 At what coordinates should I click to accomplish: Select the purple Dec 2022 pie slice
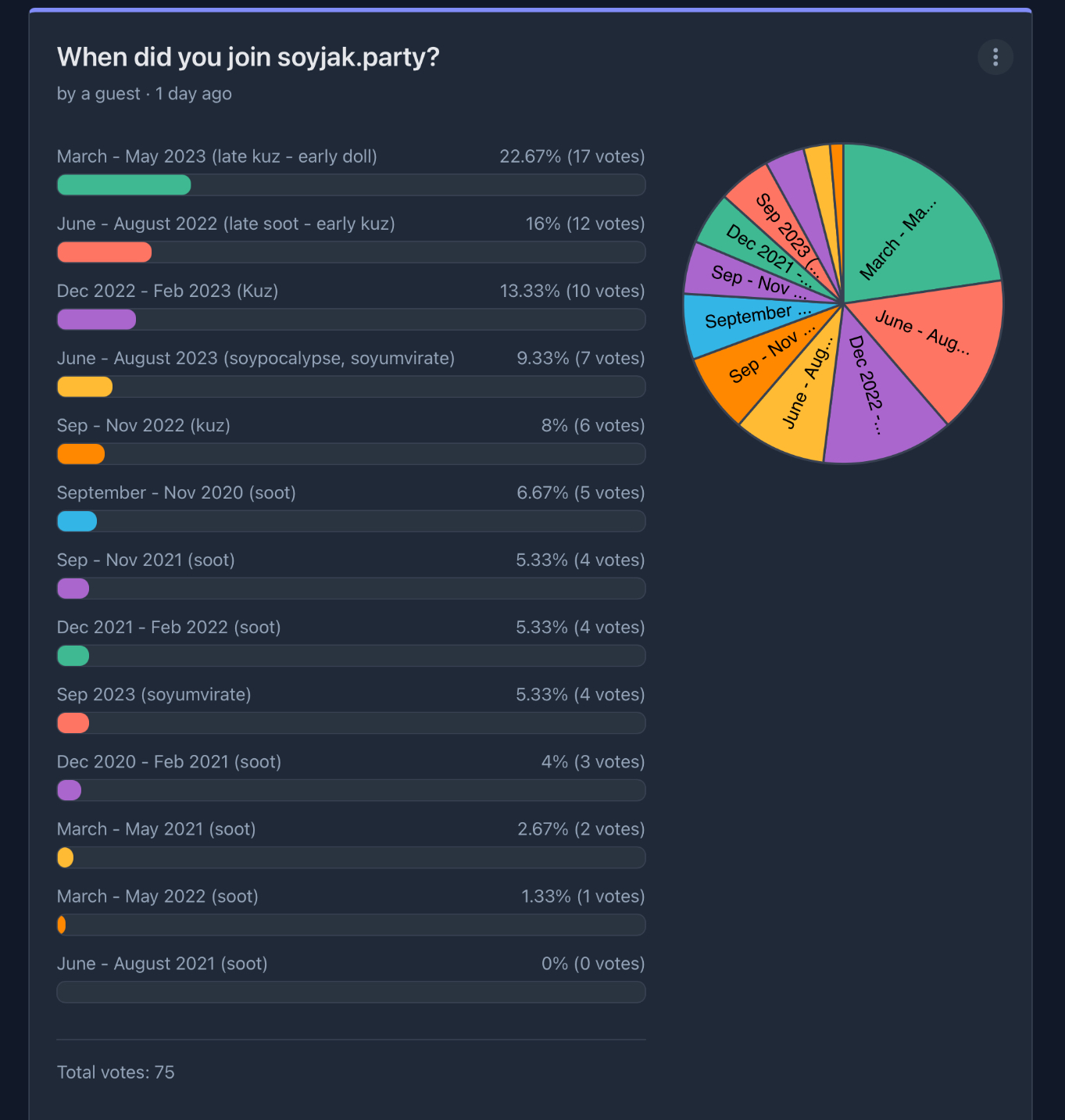click(x=875, y=399)
